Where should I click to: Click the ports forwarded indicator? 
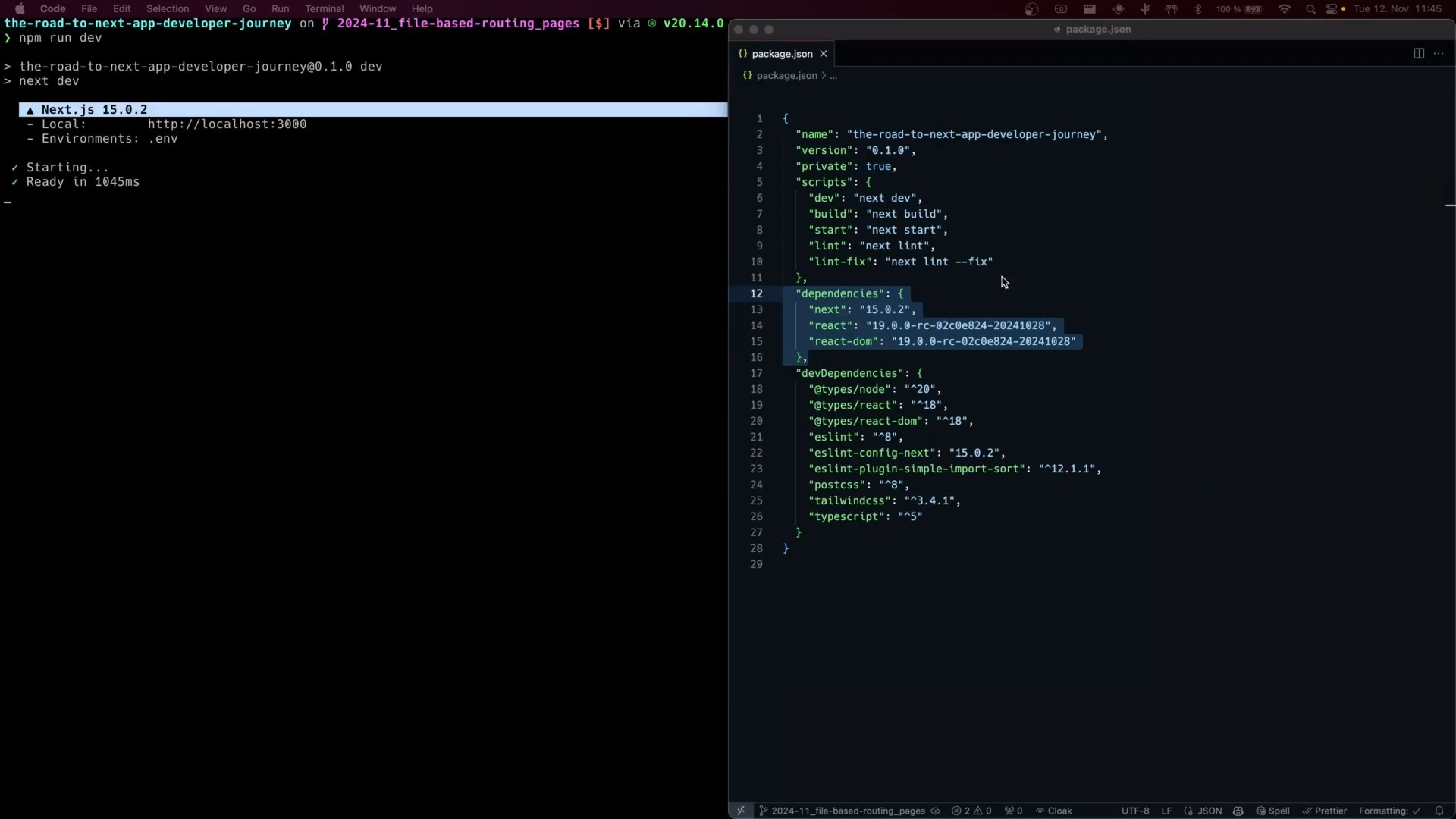click(x=1014, y=811)
